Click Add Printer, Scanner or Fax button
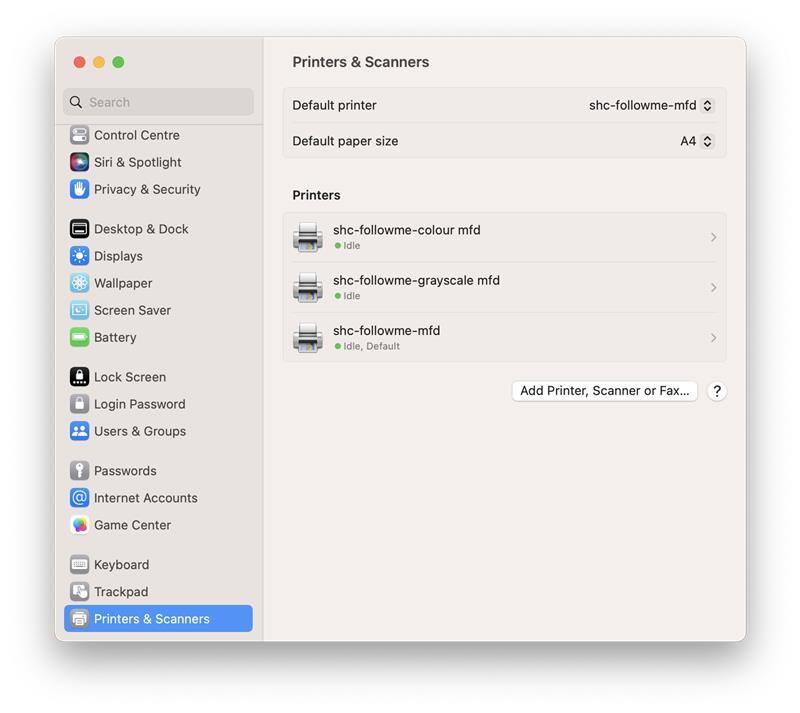800x713 pixels. [x=604, y=391]
